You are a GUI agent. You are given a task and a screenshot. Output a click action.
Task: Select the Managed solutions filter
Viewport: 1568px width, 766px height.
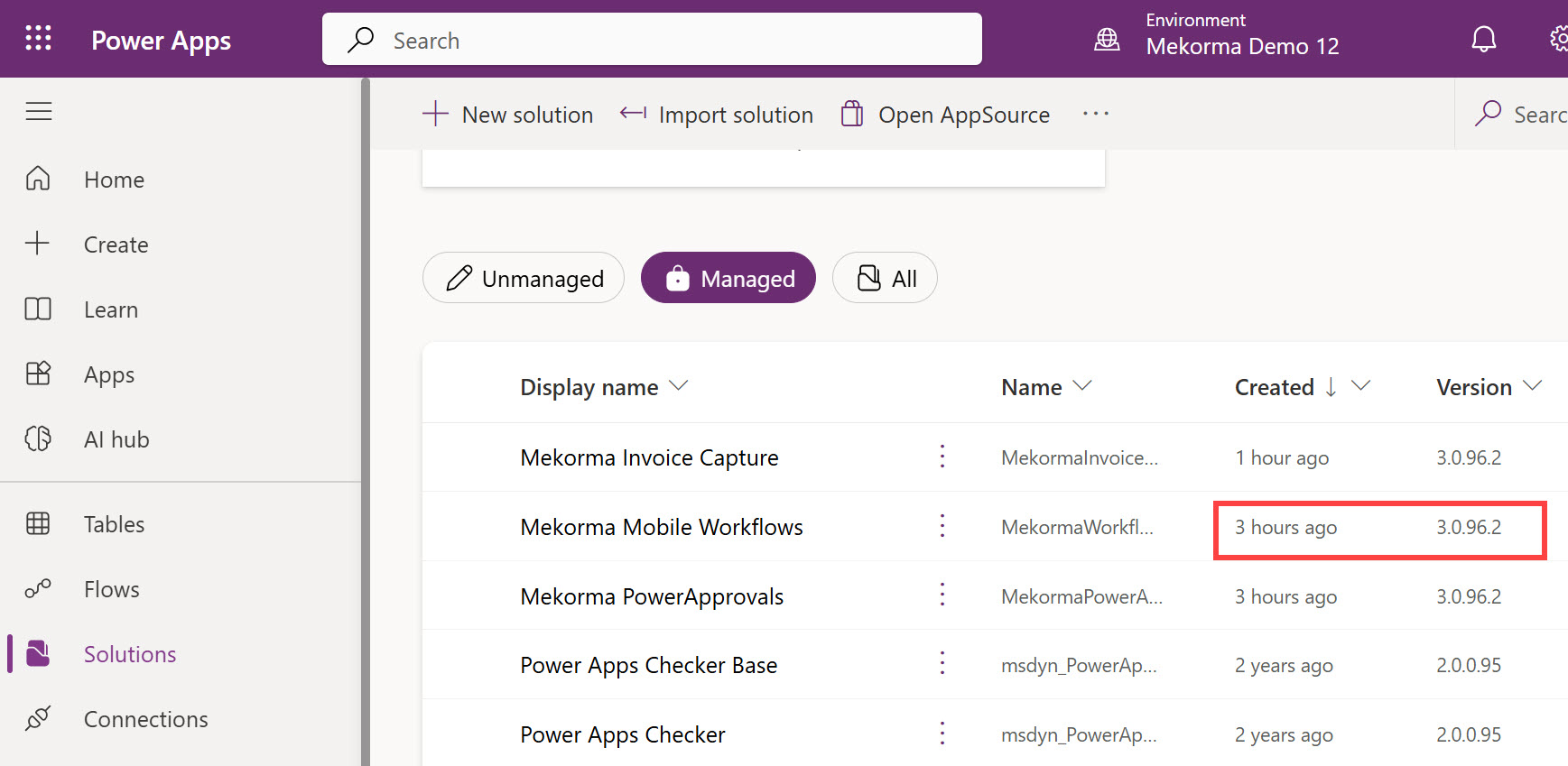pyautogui.click(x=728, y=278)
